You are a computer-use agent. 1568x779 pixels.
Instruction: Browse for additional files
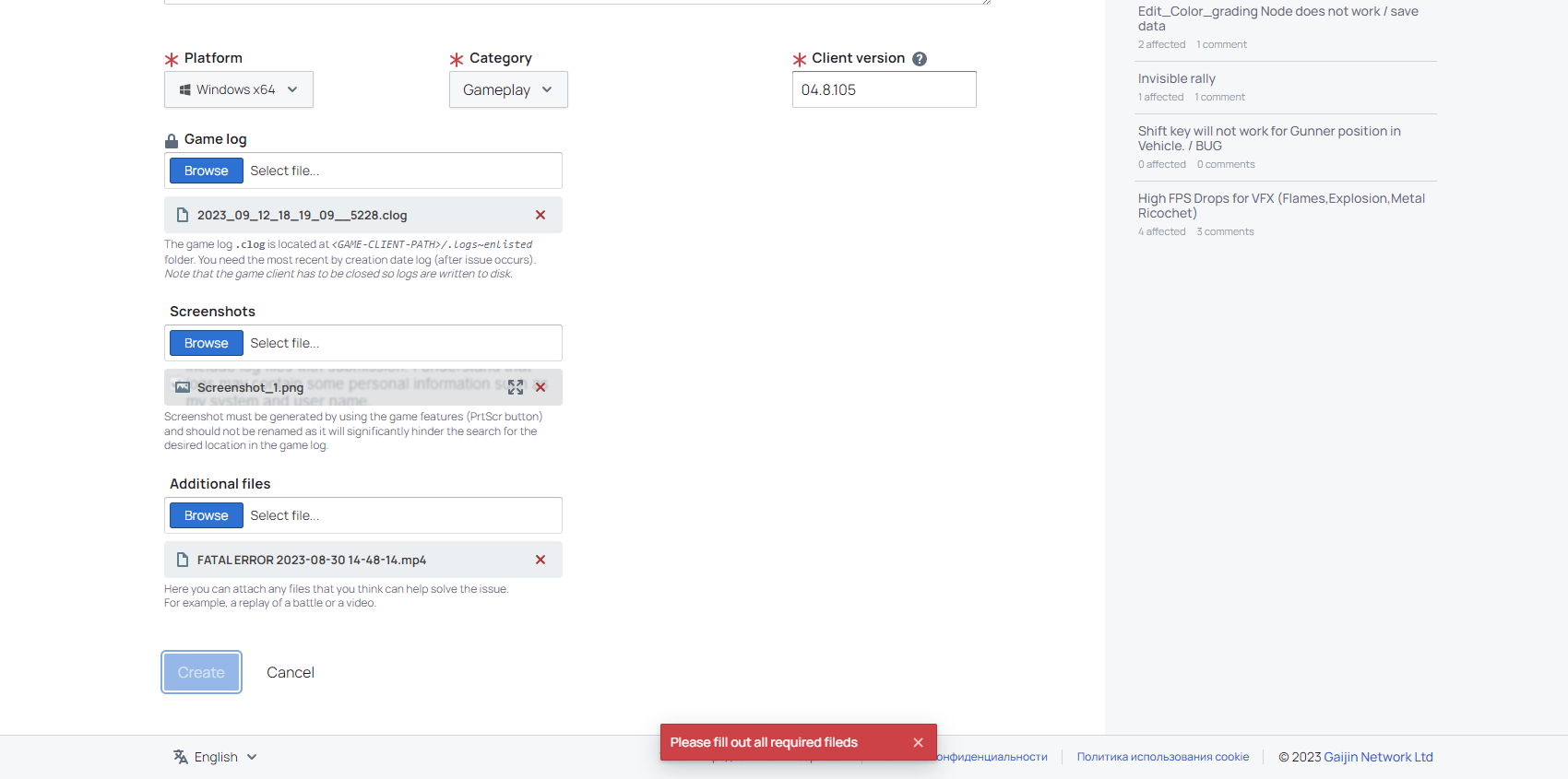pyautogui.click(x=207, y=515)
